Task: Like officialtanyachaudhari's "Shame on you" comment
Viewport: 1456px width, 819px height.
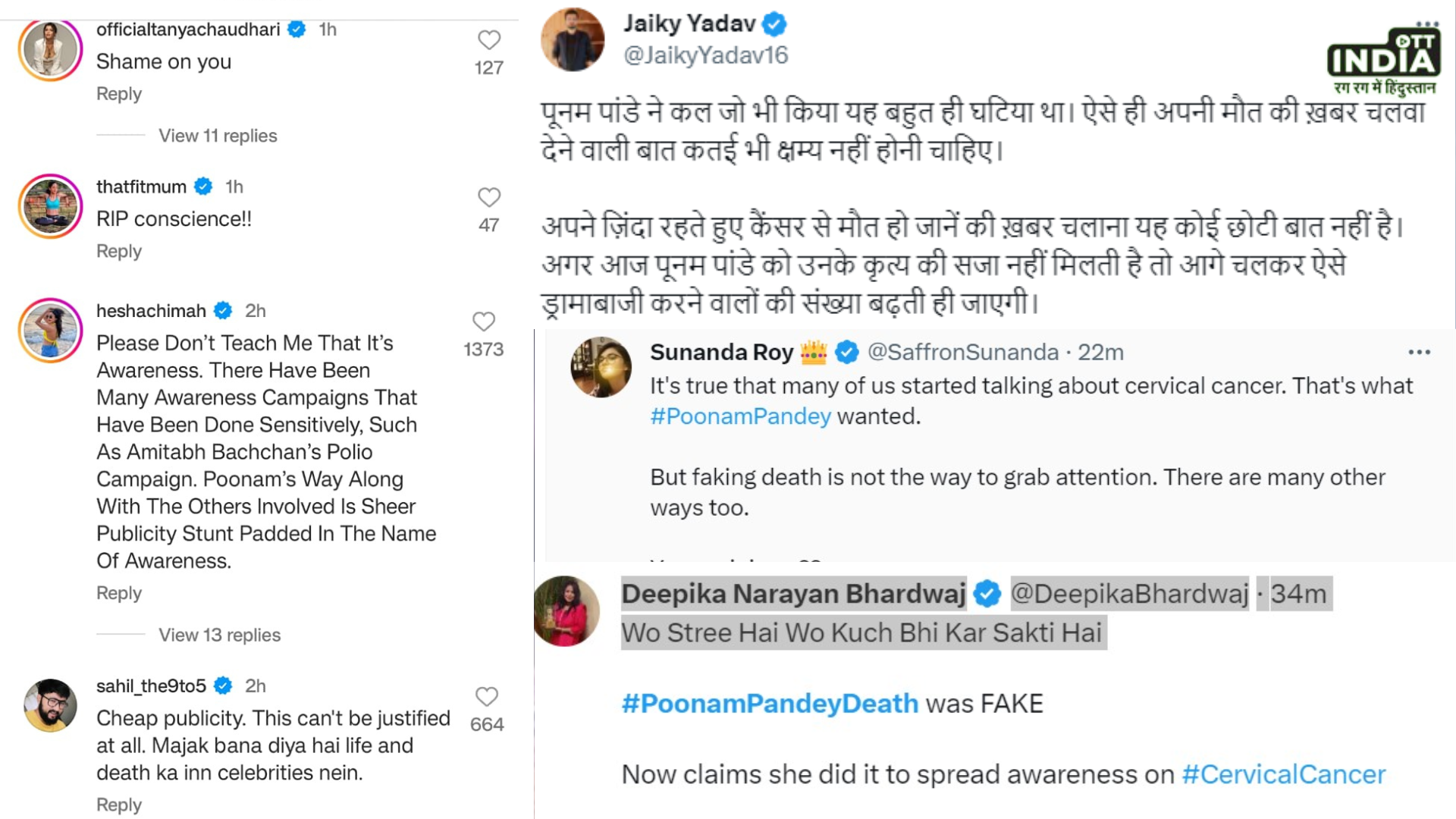Action: point(489,40)
